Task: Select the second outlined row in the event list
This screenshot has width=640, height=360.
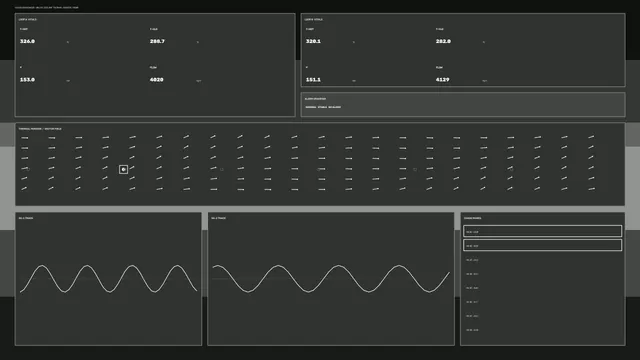Action: pos(542,245)
